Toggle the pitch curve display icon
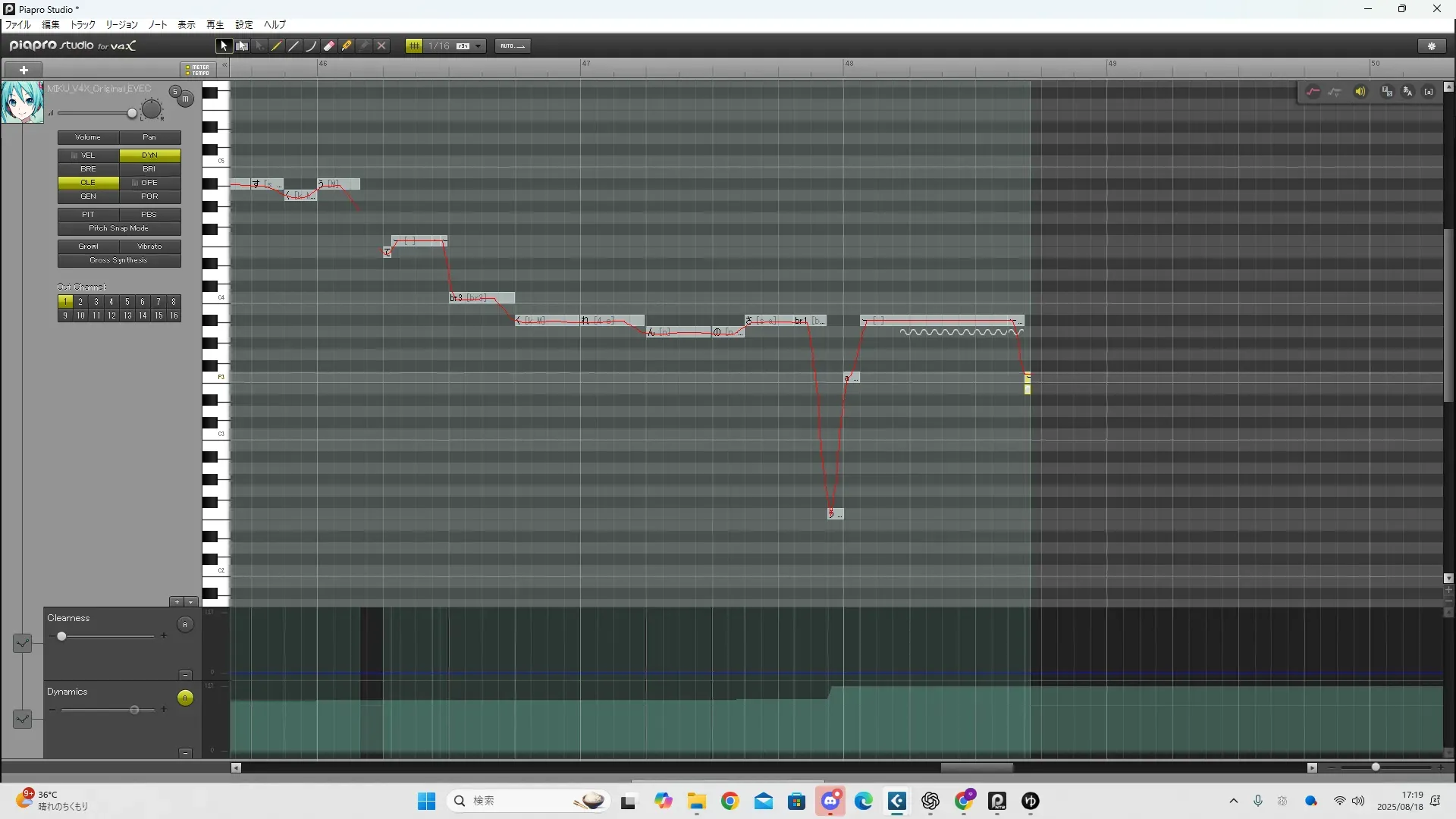The image size is (1456, 819). 1313,92
